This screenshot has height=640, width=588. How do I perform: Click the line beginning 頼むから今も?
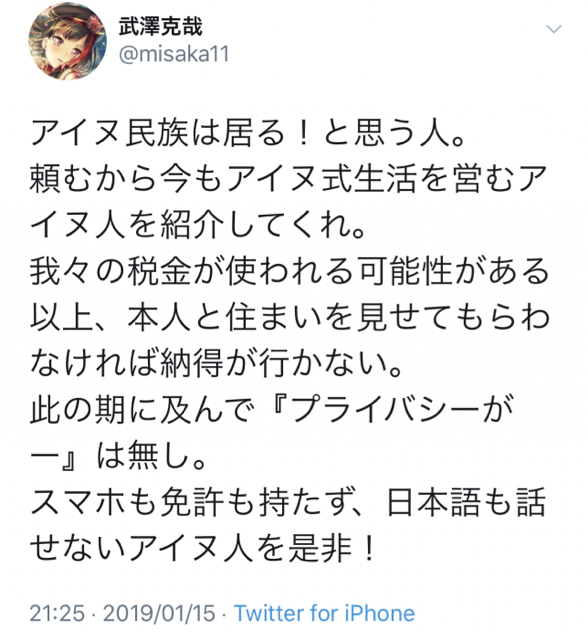click(x=288, y=179)
